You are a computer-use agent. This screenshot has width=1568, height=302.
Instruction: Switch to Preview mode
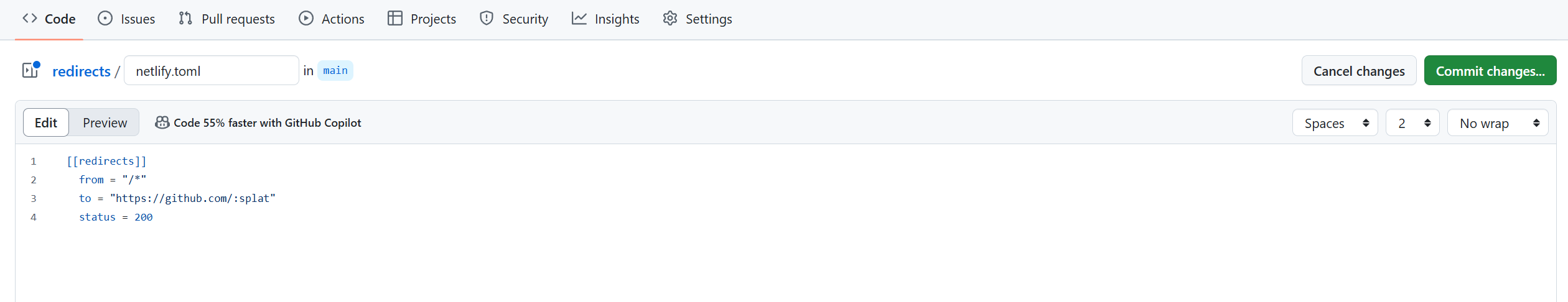tap(105, 123)
